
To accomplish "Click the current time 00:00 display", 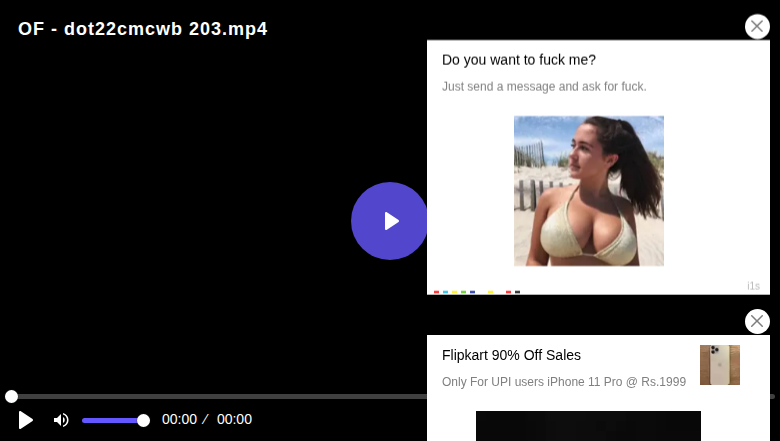I will [179, 420].
